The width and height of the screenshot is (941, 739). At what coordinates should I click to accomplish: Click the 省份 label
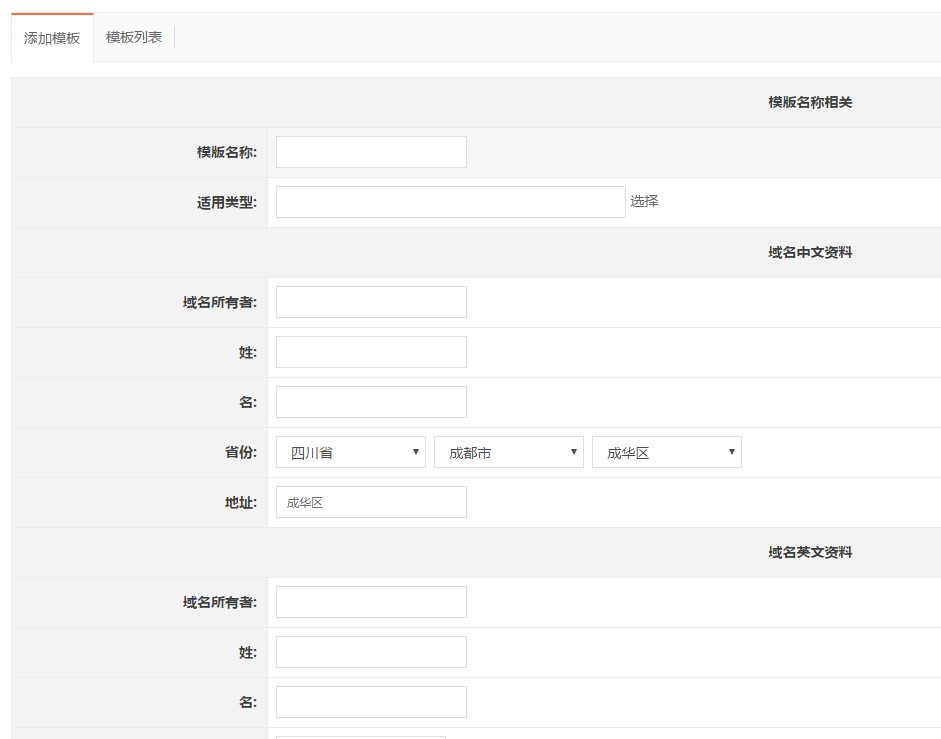click(241, 452)
